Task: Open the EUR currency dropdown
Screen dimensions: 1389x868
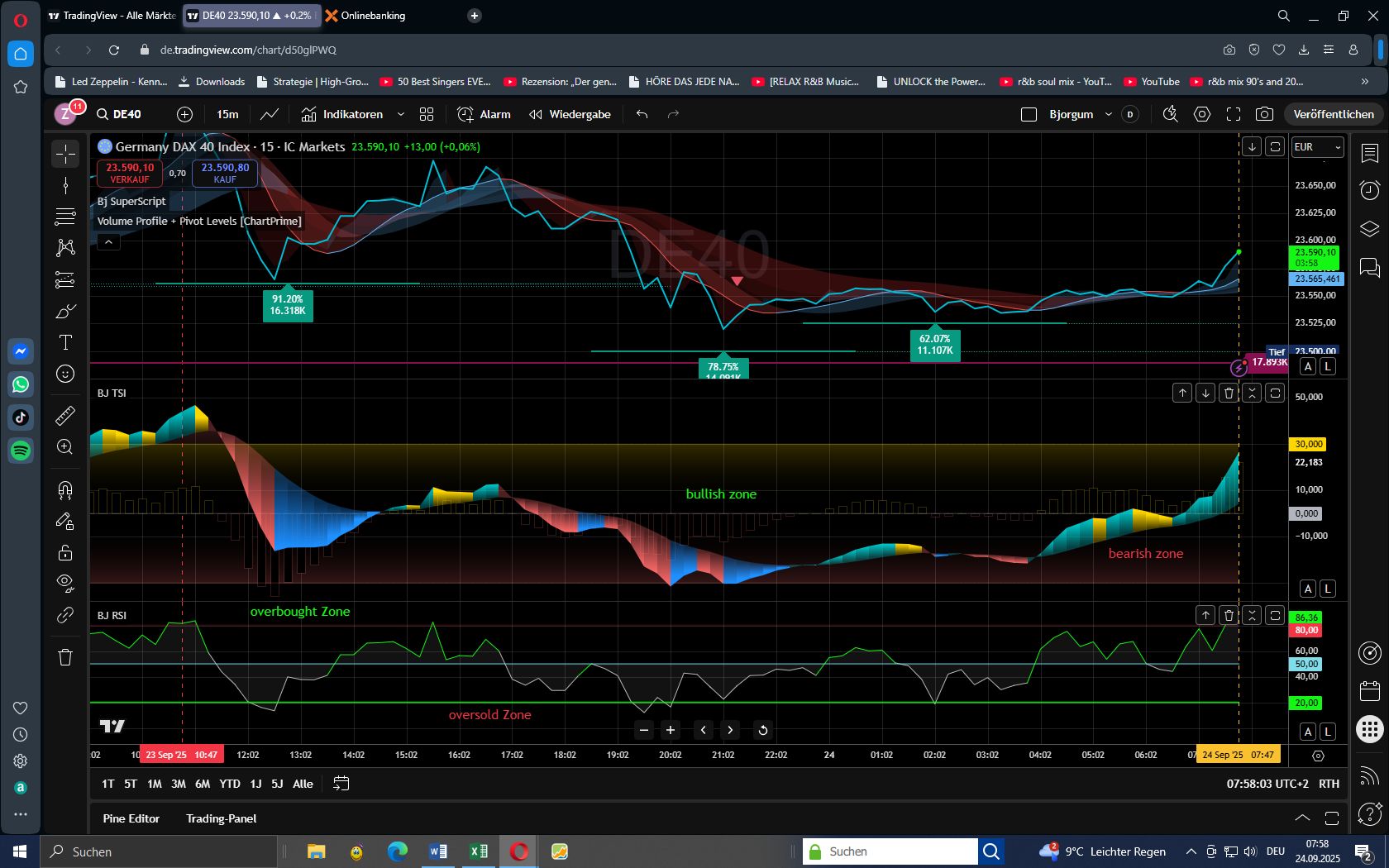Action: point(1318,147)
